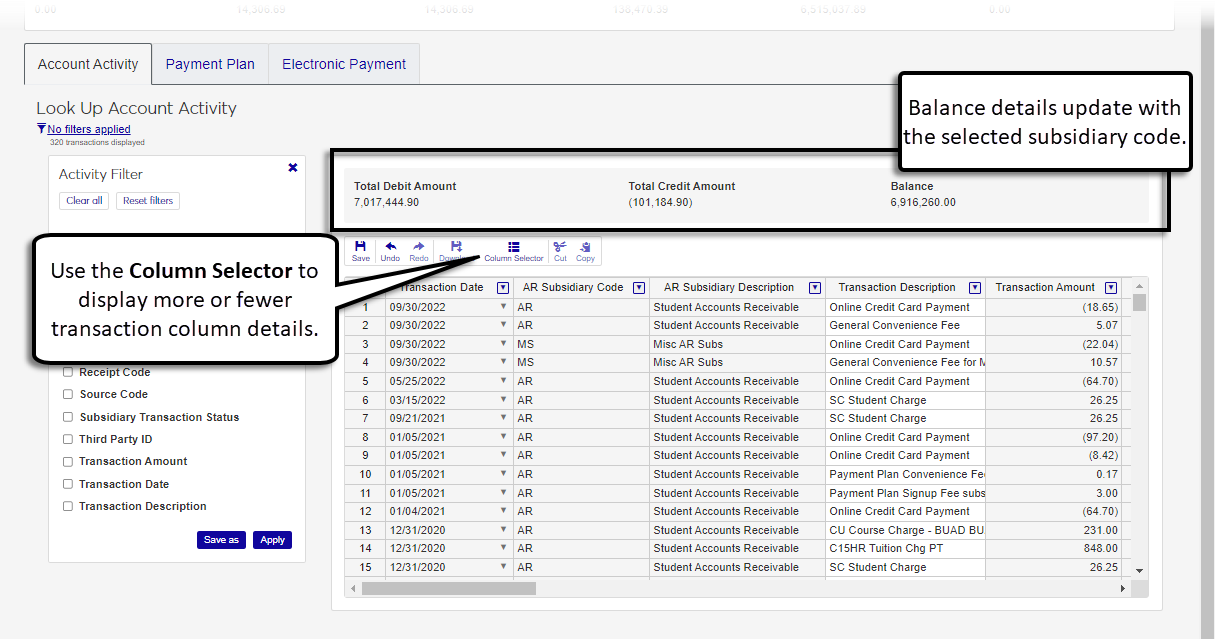The width and height of the screenshot is (1215, 639).
Task: Switch to the Payment Plan tab
Action: 210,64
